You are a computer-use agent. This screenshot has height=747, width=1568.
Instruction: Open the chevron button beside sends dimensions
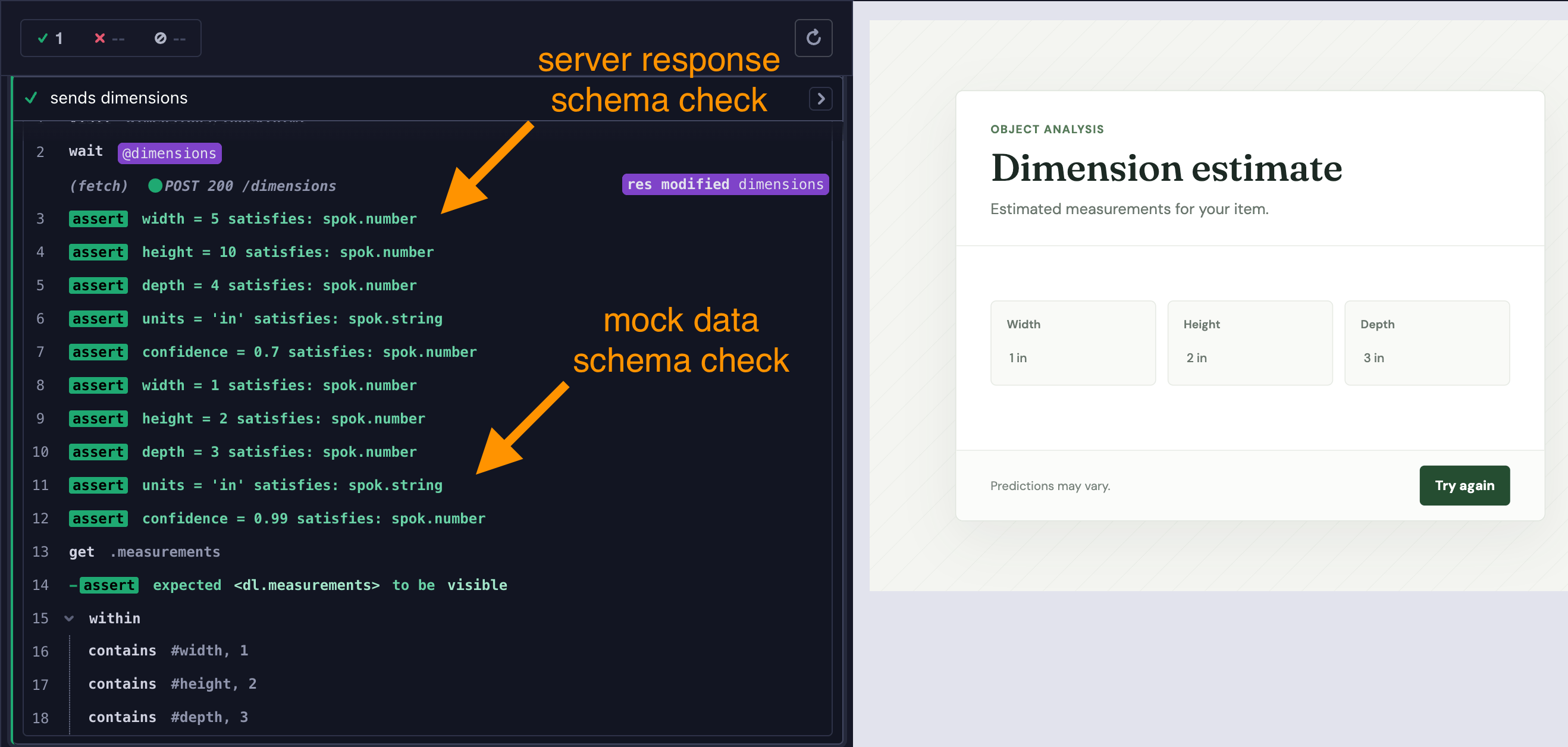[820, 98]
